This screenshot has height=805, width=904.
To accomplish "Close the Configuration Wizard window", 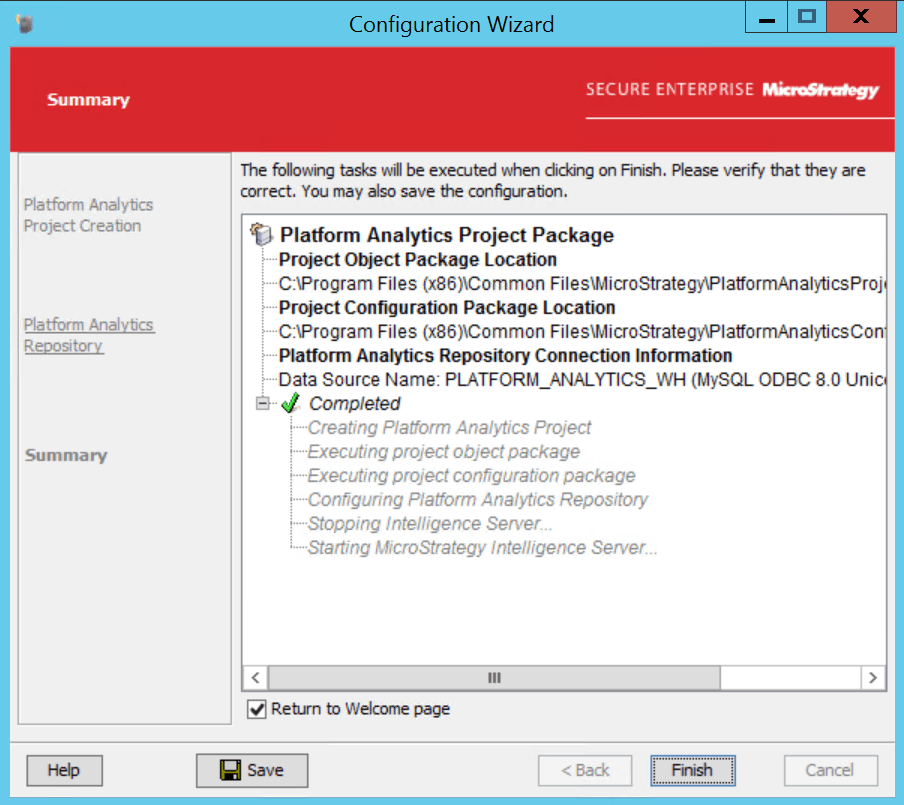I will (861, 17).
